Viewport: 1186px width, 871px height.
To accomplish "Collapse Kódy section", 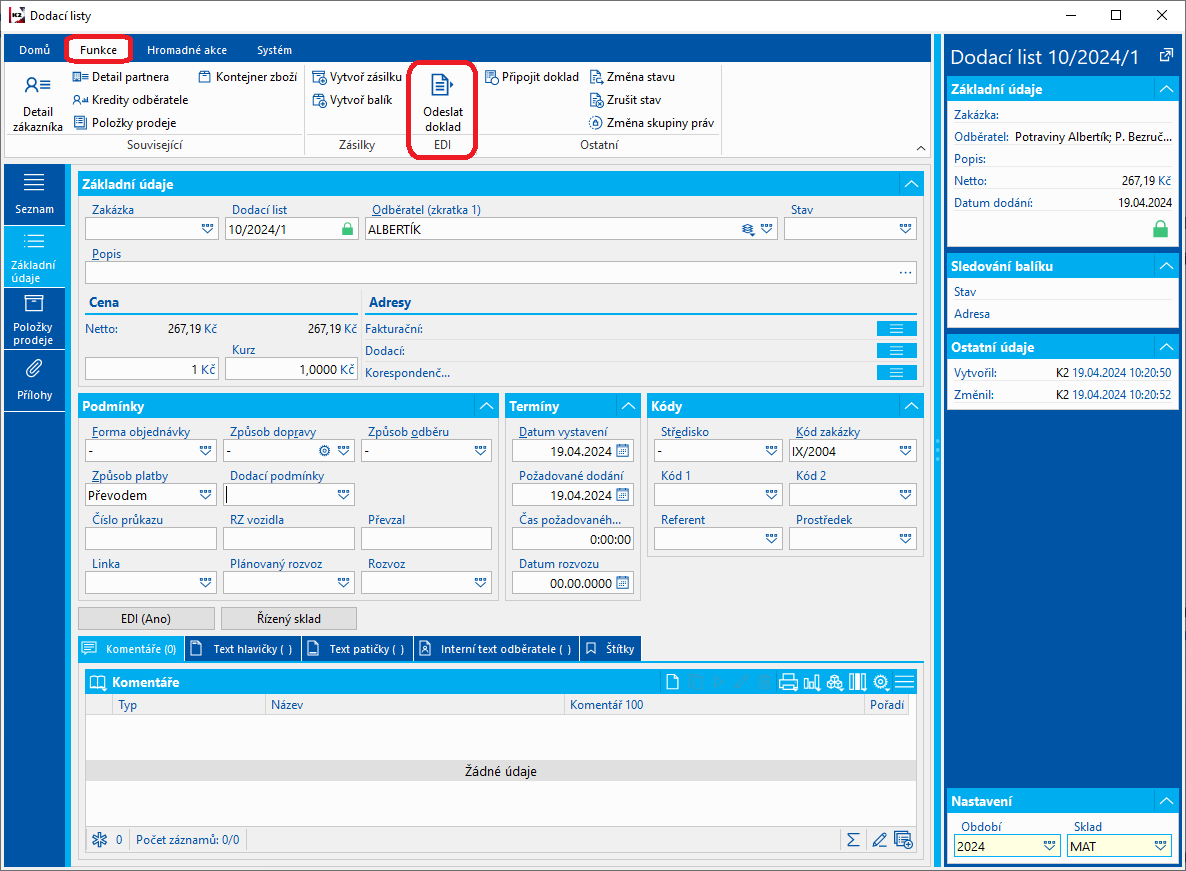I will (911, 406).
